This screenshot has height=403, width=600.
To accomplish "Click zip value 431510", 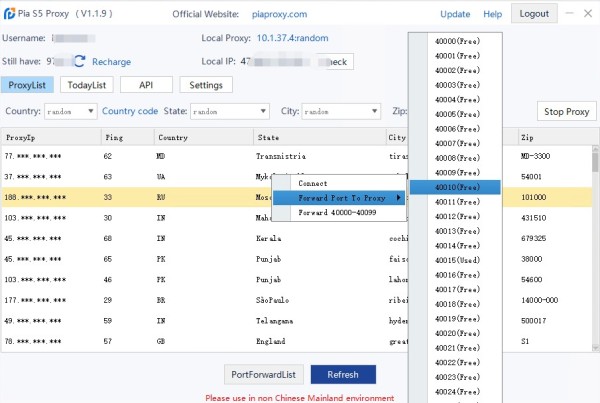I will click(x=533, y=218).
